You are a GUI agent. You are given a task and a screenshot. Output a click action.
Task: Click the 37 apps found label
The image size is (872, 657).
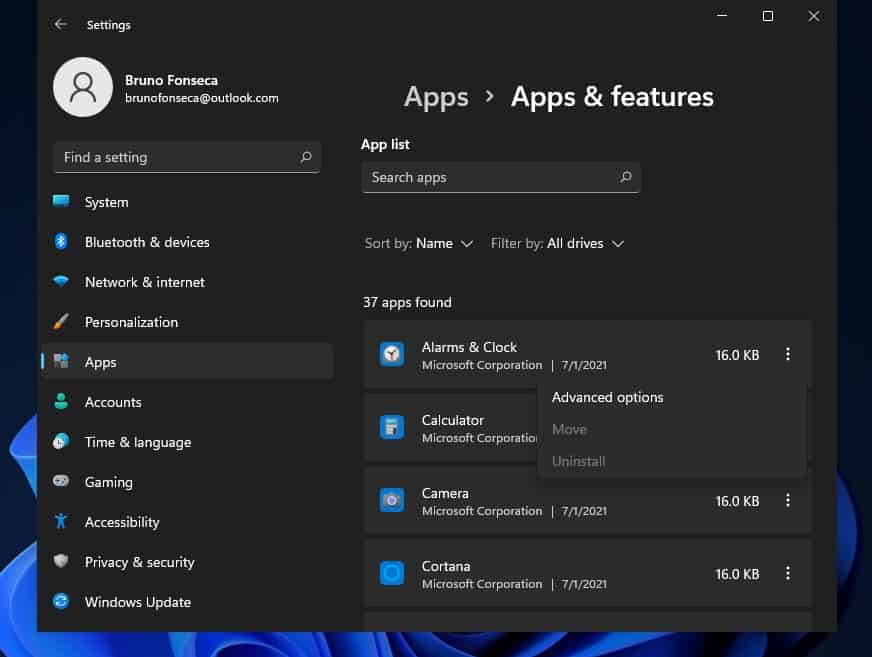[x=407, y=302]
